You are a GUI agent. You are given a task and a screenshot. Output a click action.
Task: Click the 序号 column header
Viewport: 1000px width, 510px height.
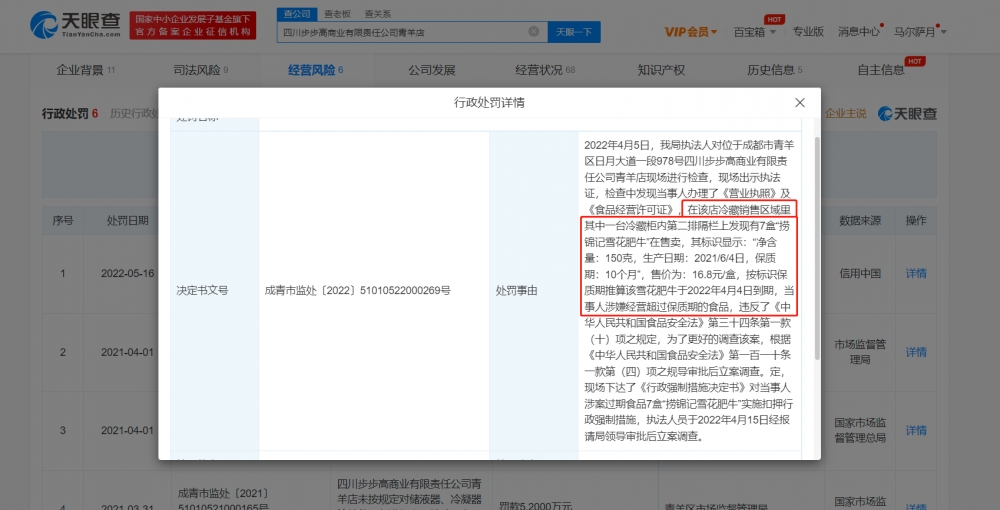62,221
